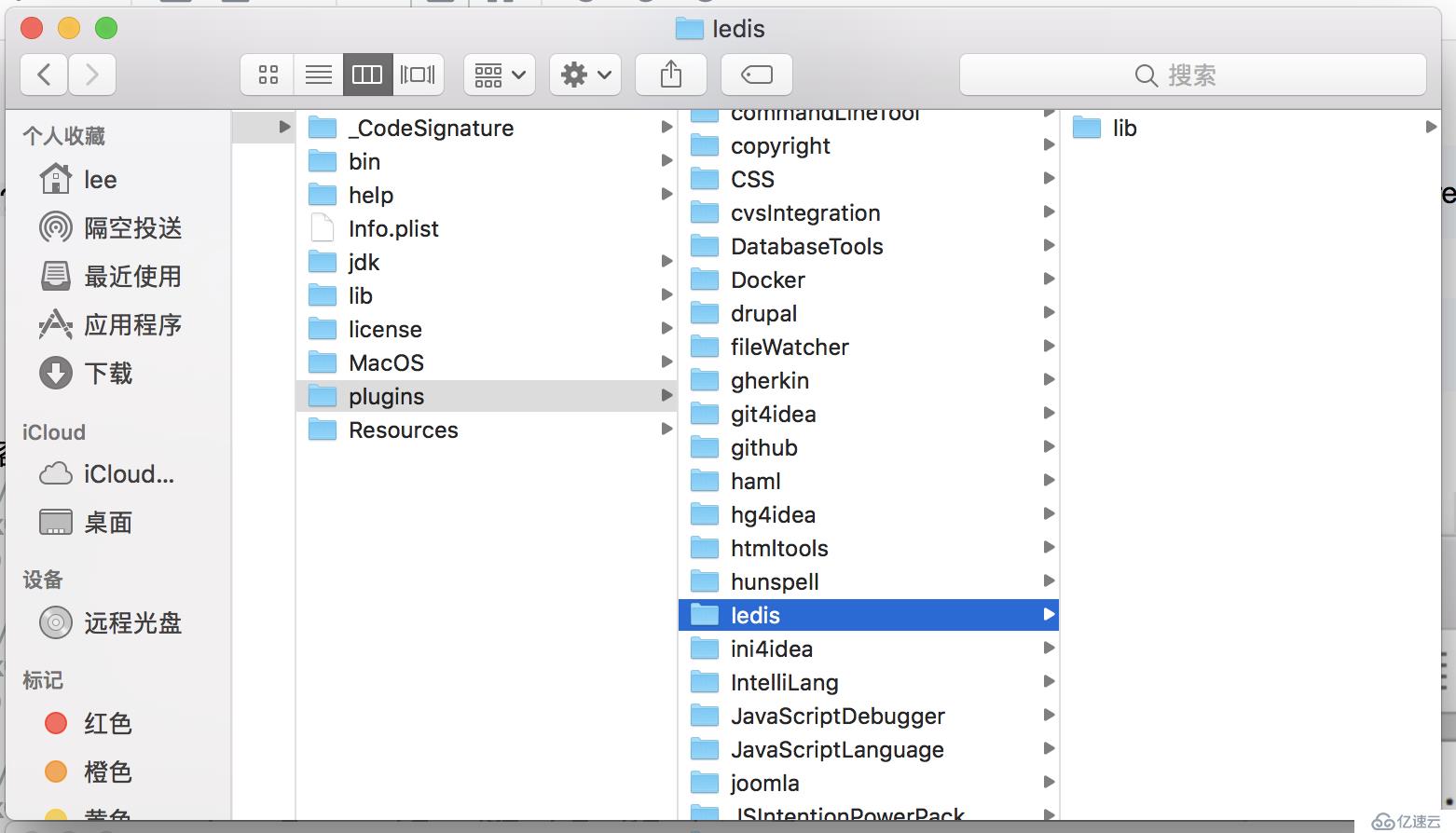Viewport: 1456px width, 833px height.
Task: Select the htmltools folder
Action: pyautogui.click(x=869, y=548)
